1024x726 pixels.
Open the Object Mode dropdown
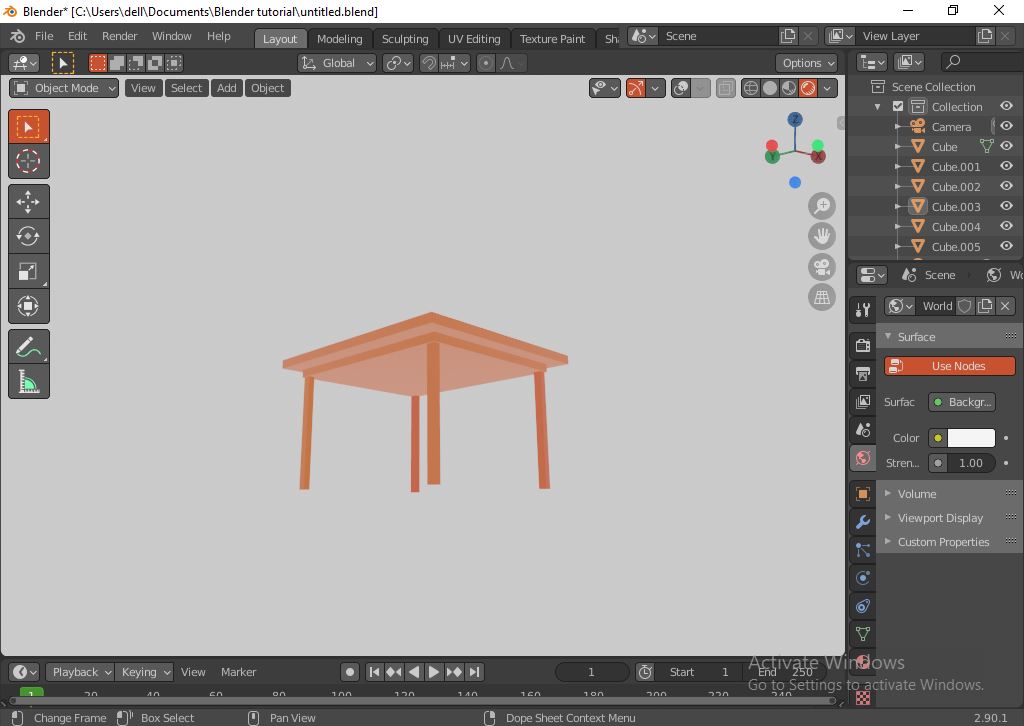coord(63,88)
